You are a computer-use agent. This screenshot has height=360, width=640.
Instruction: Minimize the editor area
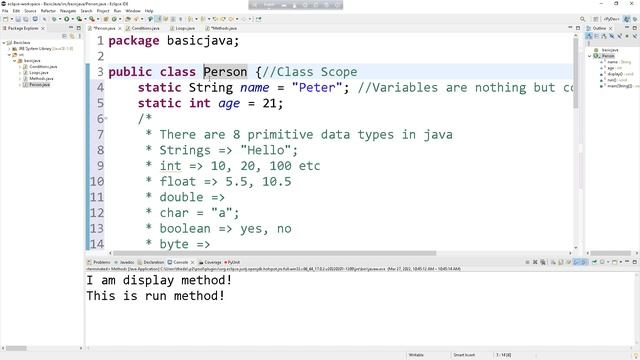click(570, 28)
